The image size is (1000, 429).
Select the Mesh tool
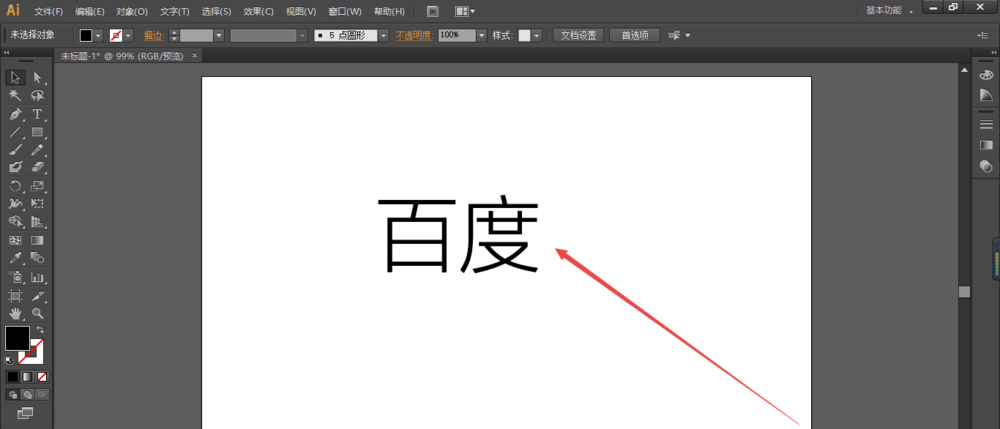[x=15, y=240]
